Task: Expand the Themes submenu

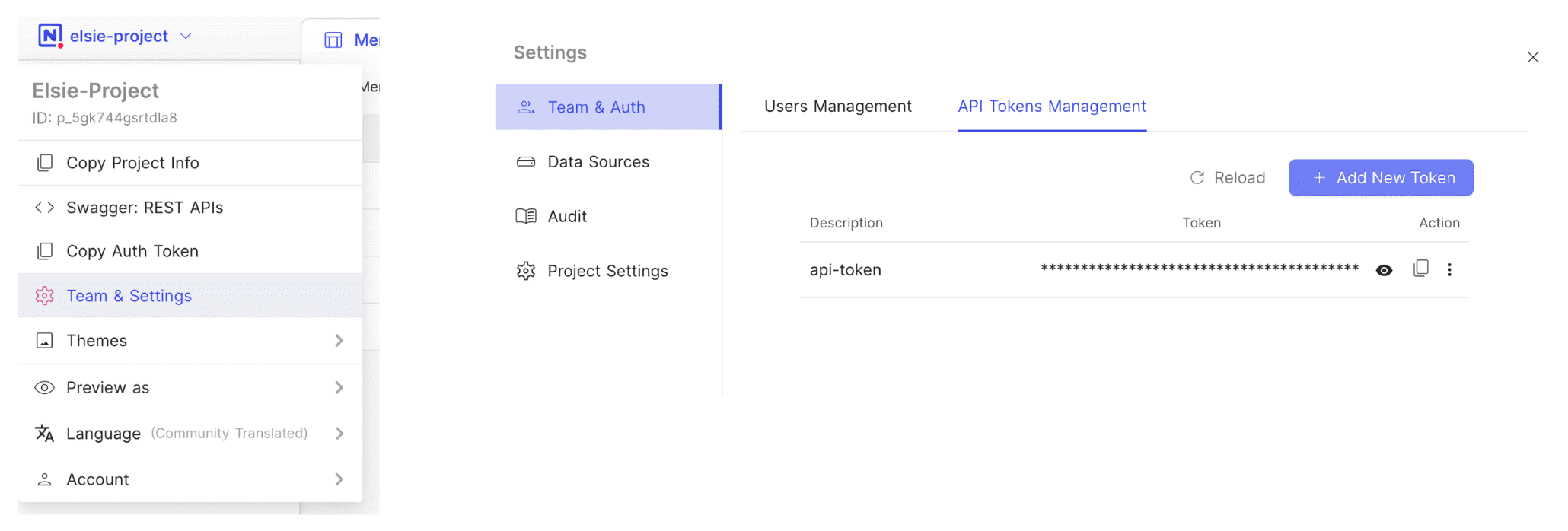Action: coord(339,341)
